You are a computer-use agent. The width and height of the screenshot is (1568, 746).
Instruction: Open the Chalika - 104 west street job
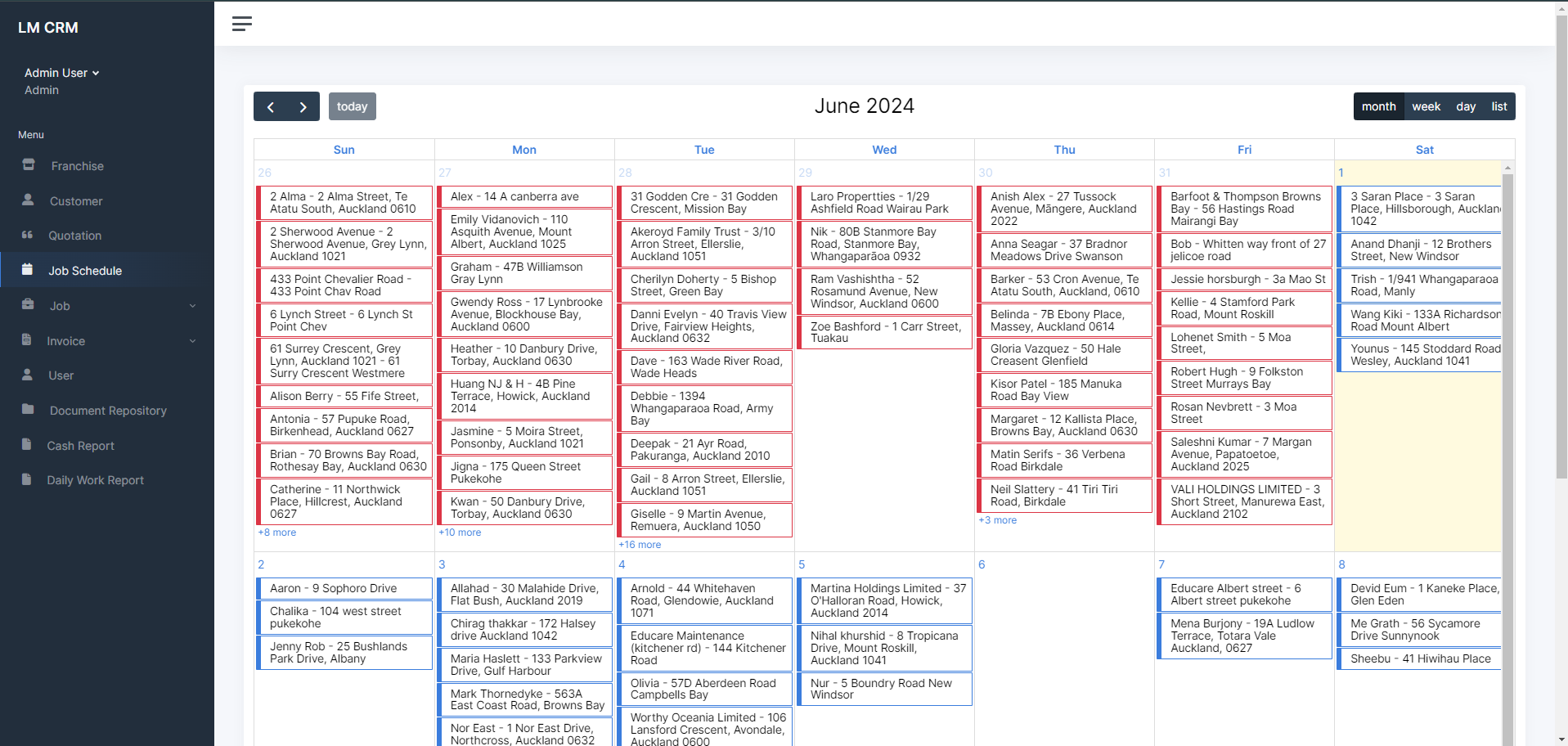(x=344, y=618)
